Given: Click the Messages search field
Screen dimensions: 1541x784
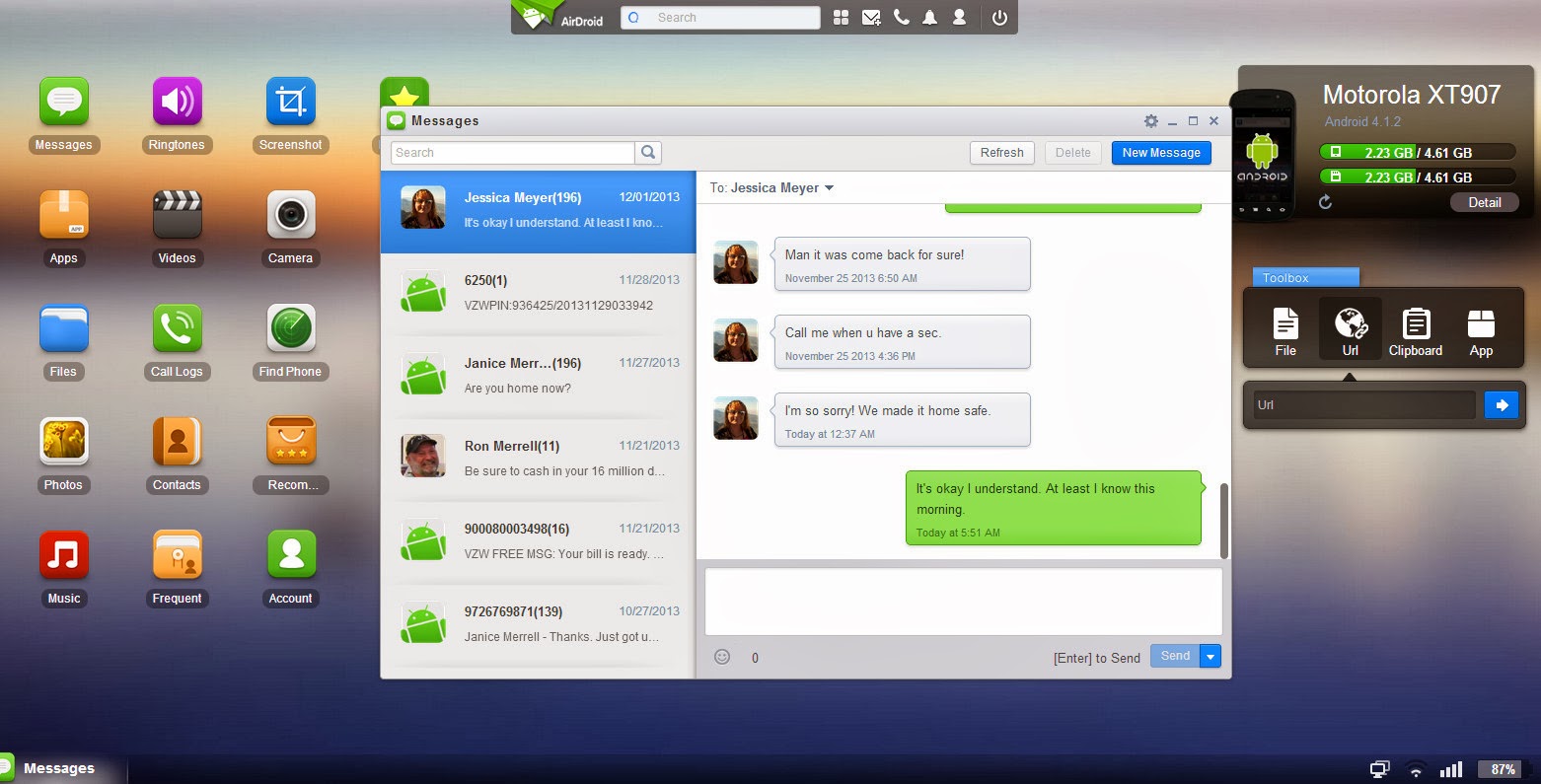Looking at the screenshot, I should pyautogui.click(x=513, y=153).
